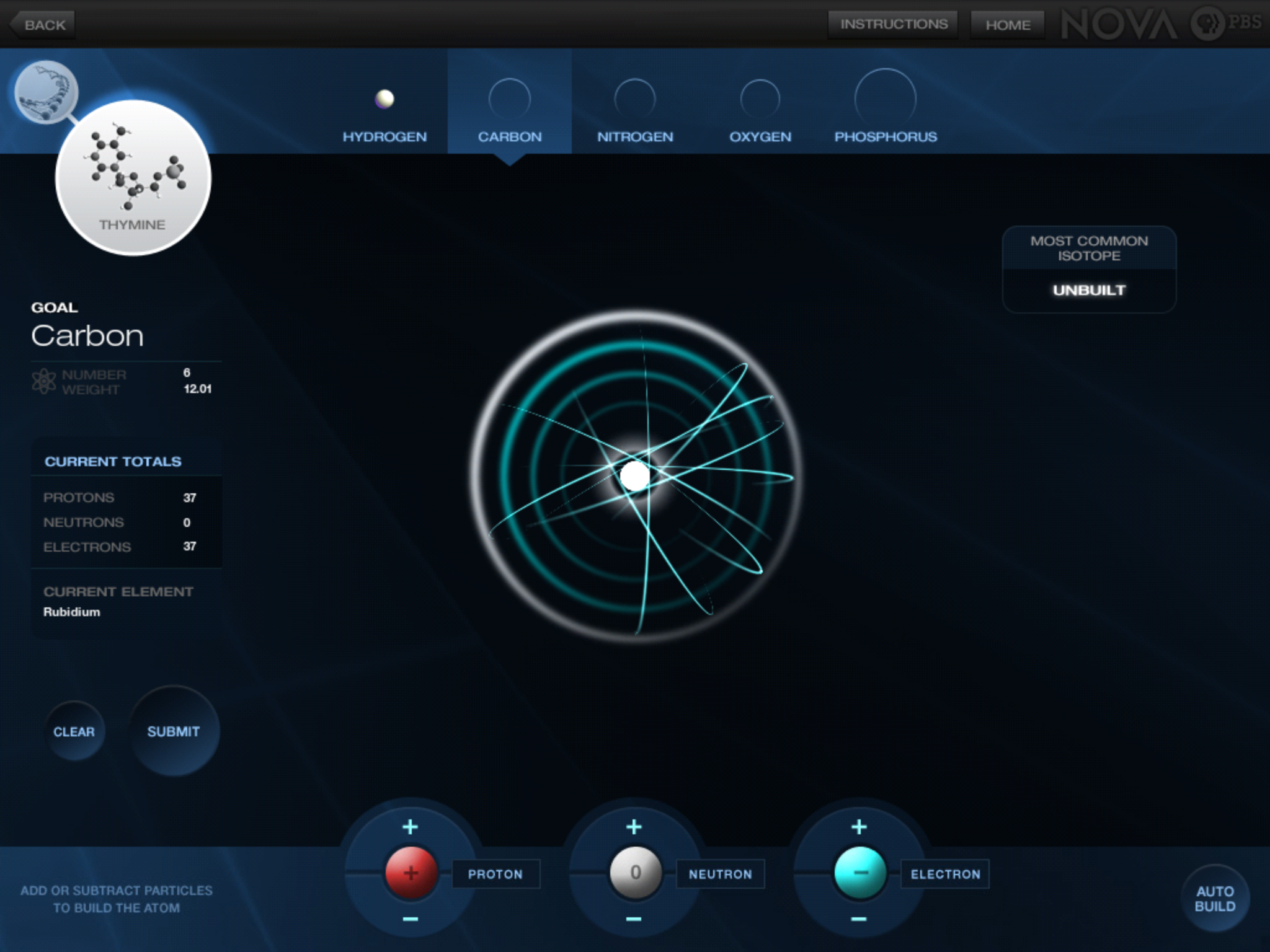Add an electron with plus sign
The height and width of the screenshot is (952, 1270).
859,827
